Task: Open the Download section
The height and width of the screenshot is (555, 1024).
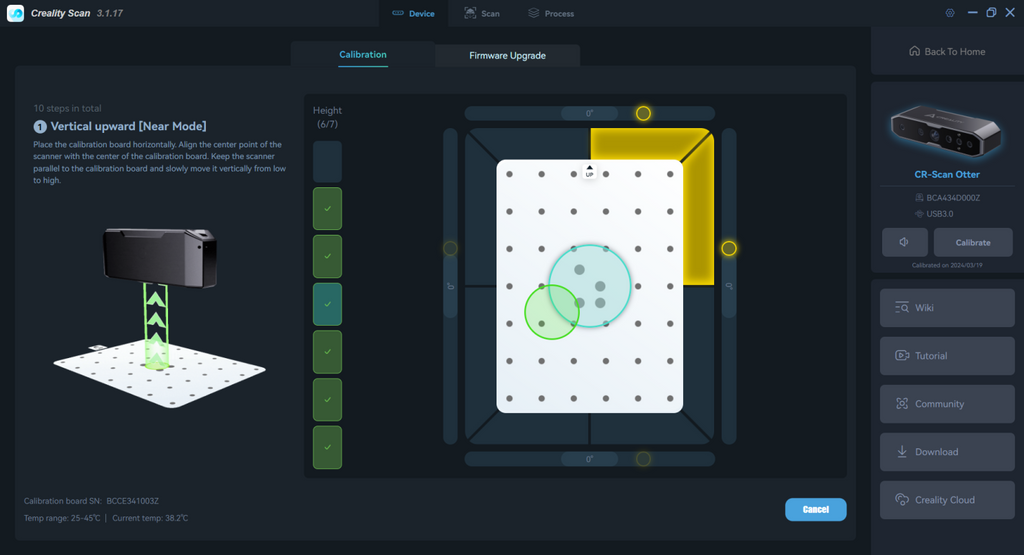Action: point(946,452)
